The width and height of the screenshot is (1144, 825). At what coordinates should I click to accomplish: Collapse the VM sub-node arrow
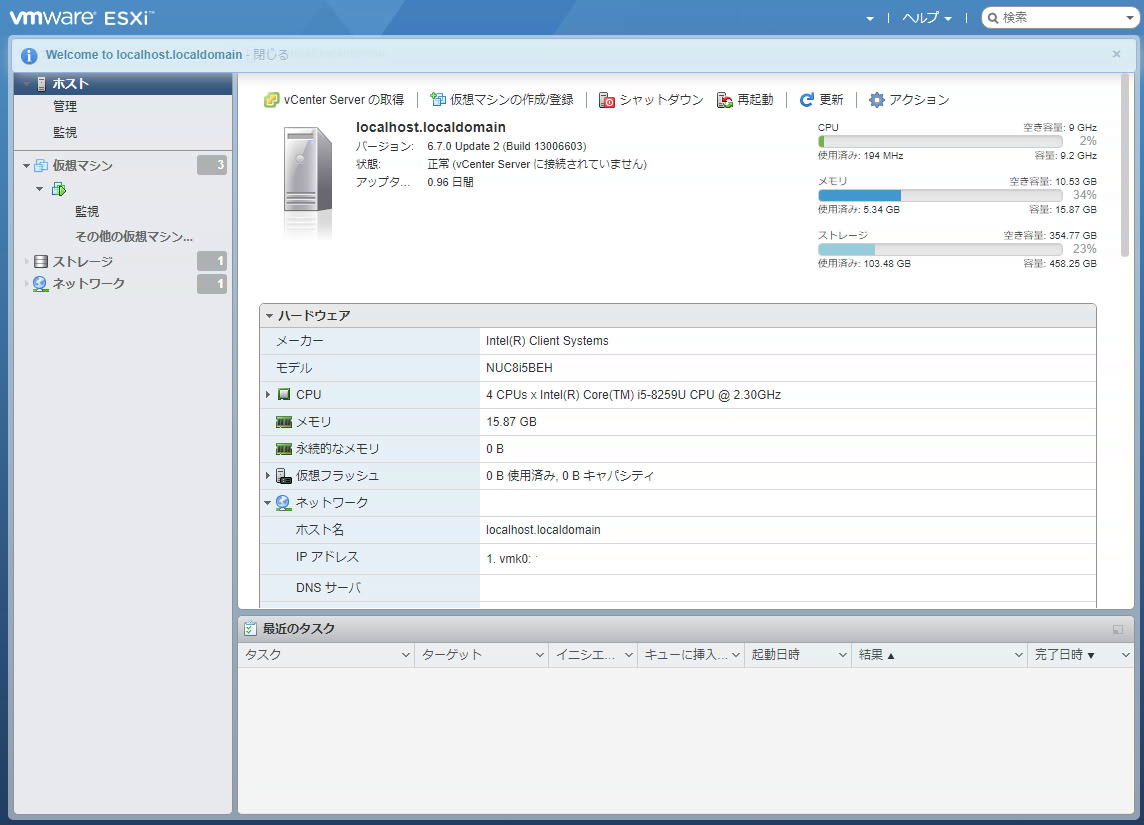pos(39,190)
